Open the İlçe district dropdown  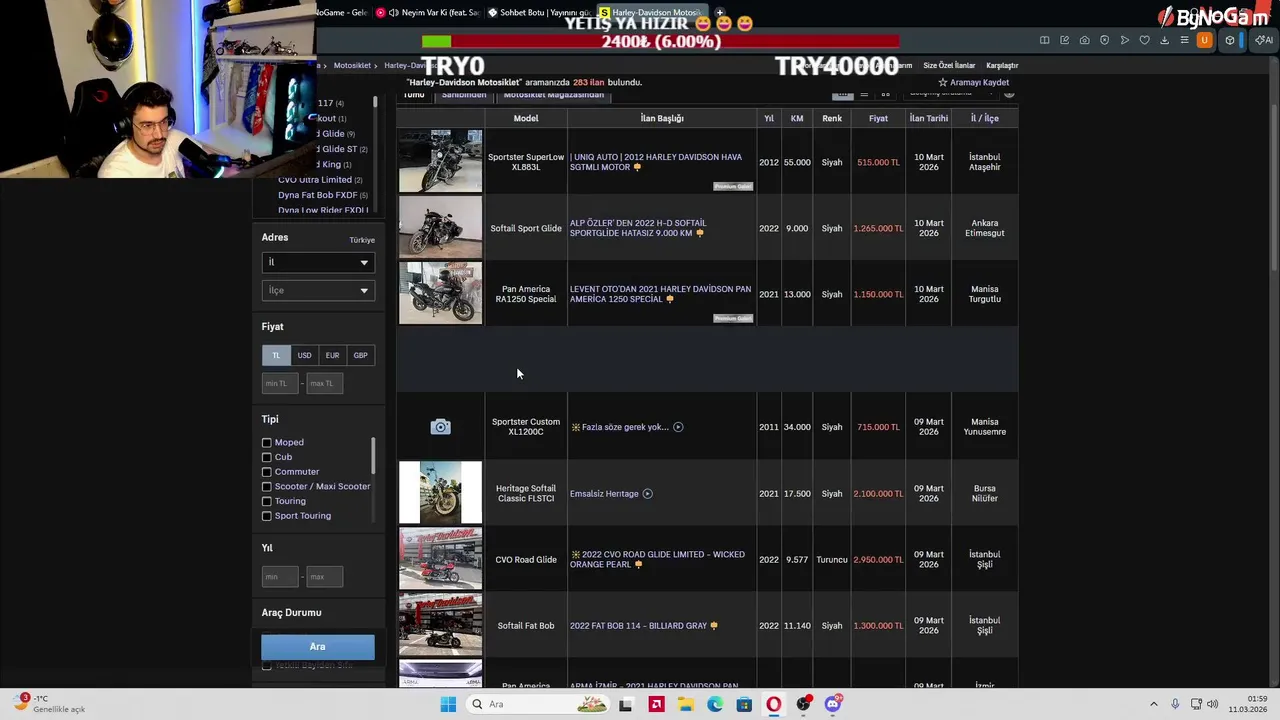coord(318,290)
